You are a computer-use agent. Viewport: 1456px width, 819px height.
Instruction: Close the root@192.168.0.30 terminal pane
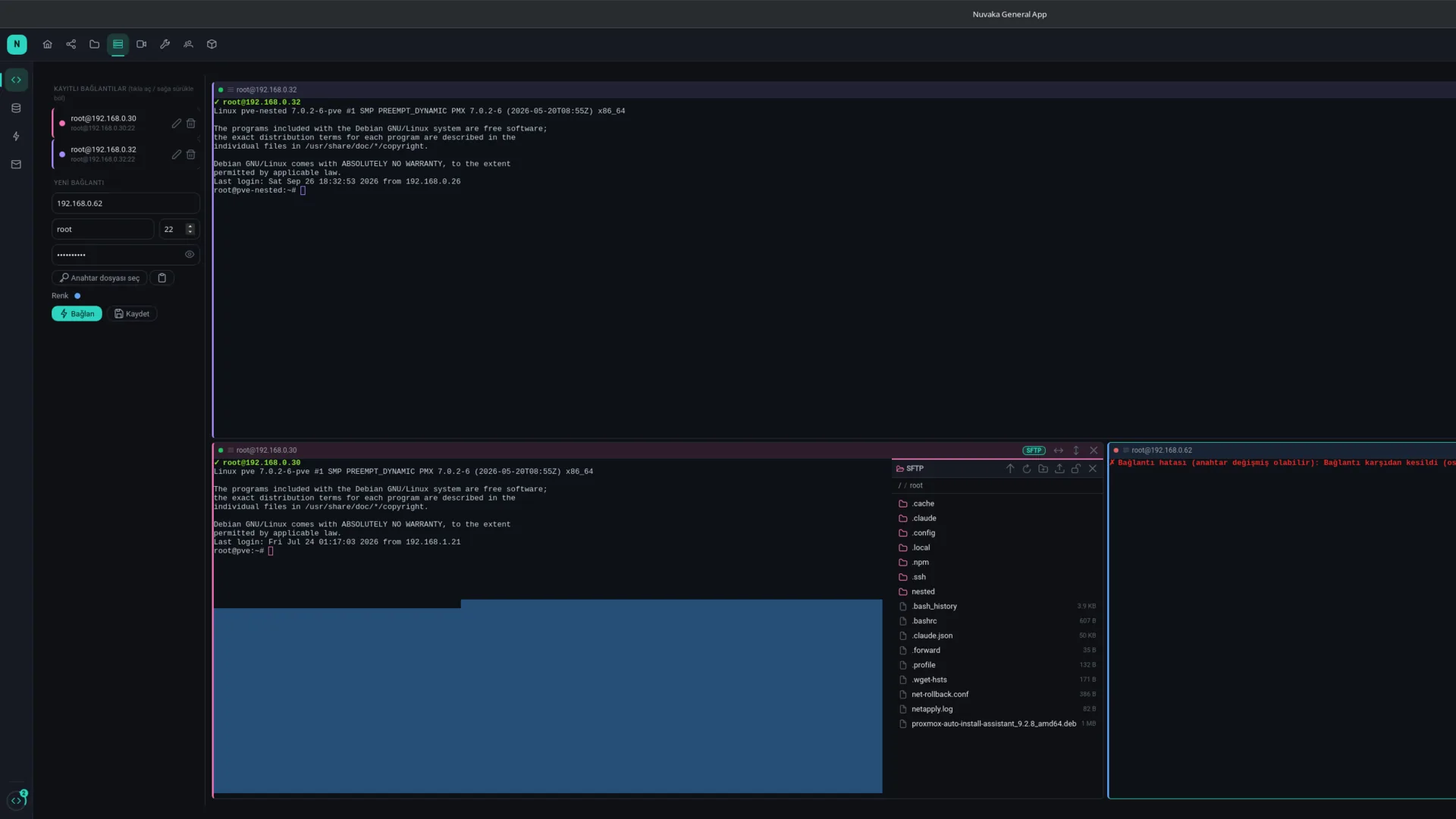[x=1094, y=450]
